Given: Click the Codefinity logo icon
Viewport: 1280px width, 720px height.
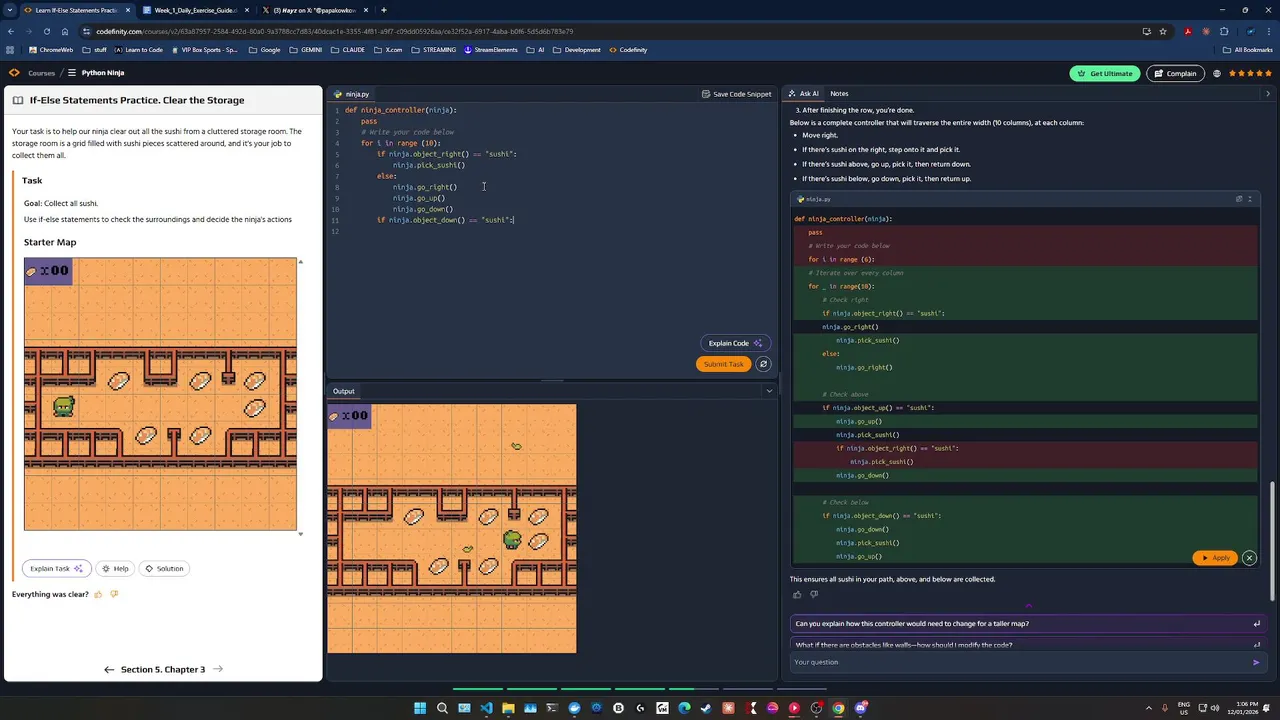Looking at the screenshot, I should tap(14, 73).
